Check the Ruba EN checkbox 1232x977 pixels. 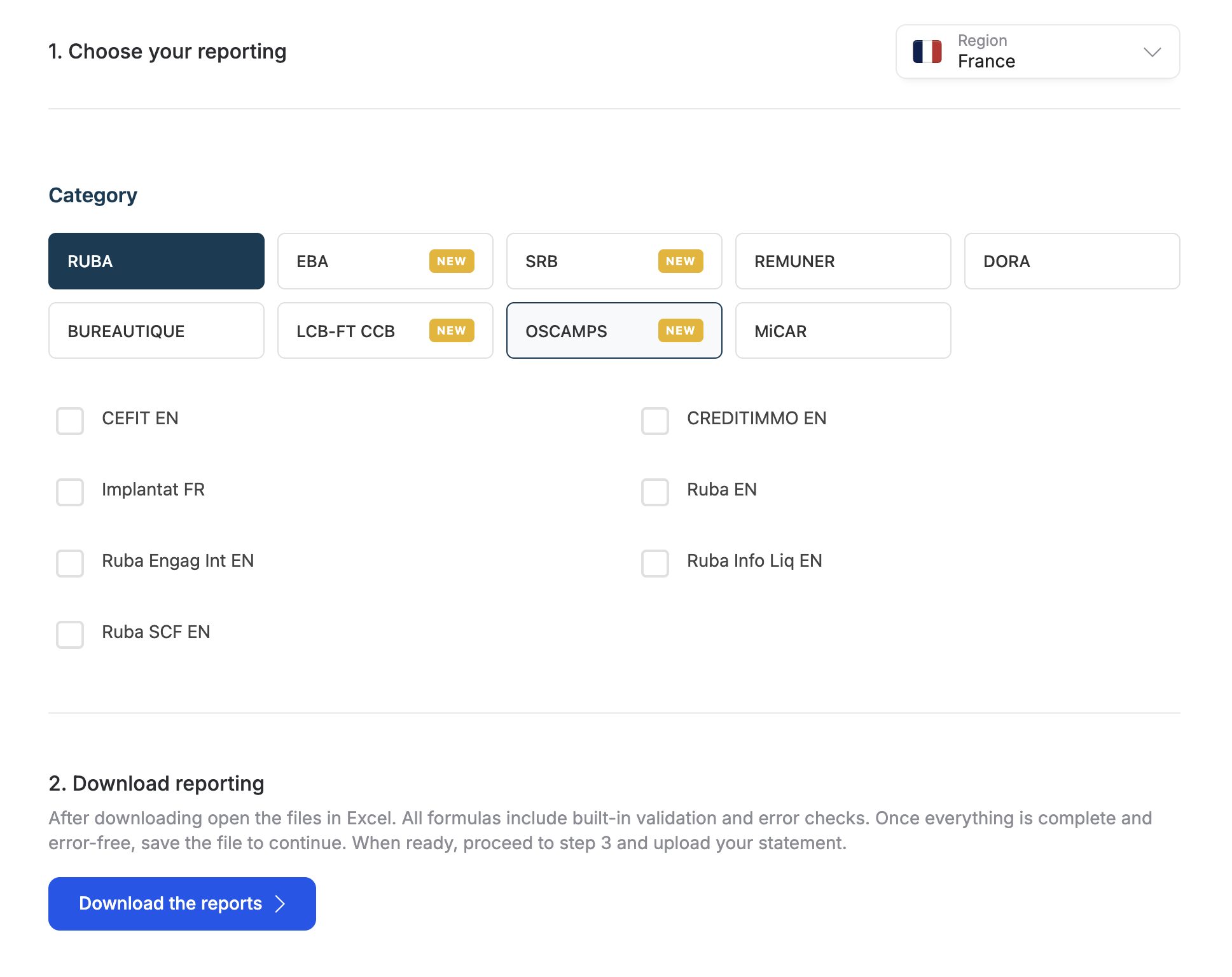click(655, 492)
